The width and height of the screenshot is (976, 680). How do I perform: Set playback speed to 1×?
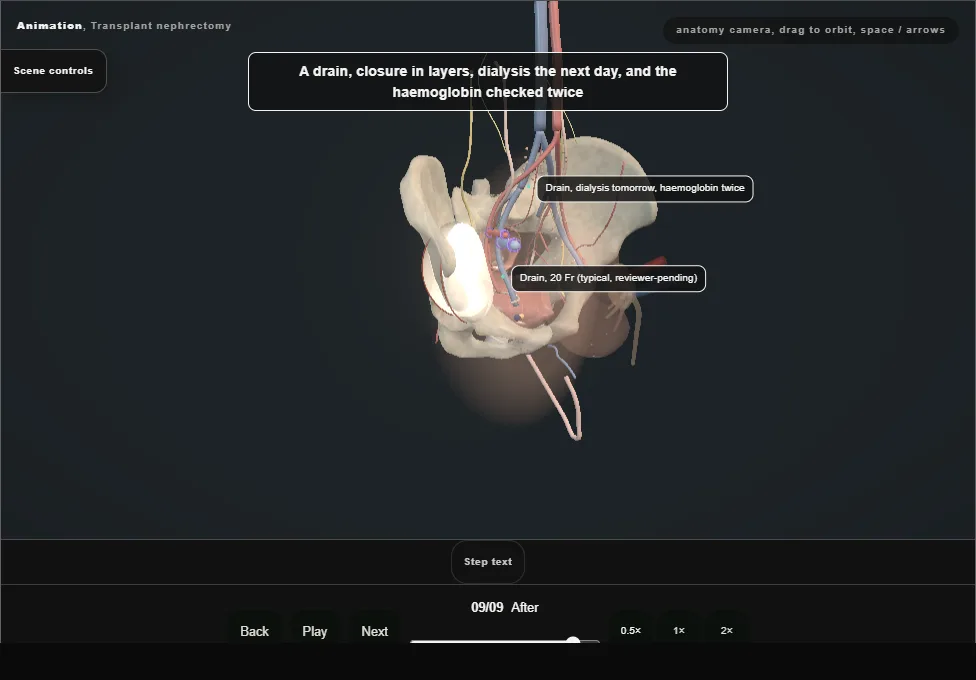[679, 630]
